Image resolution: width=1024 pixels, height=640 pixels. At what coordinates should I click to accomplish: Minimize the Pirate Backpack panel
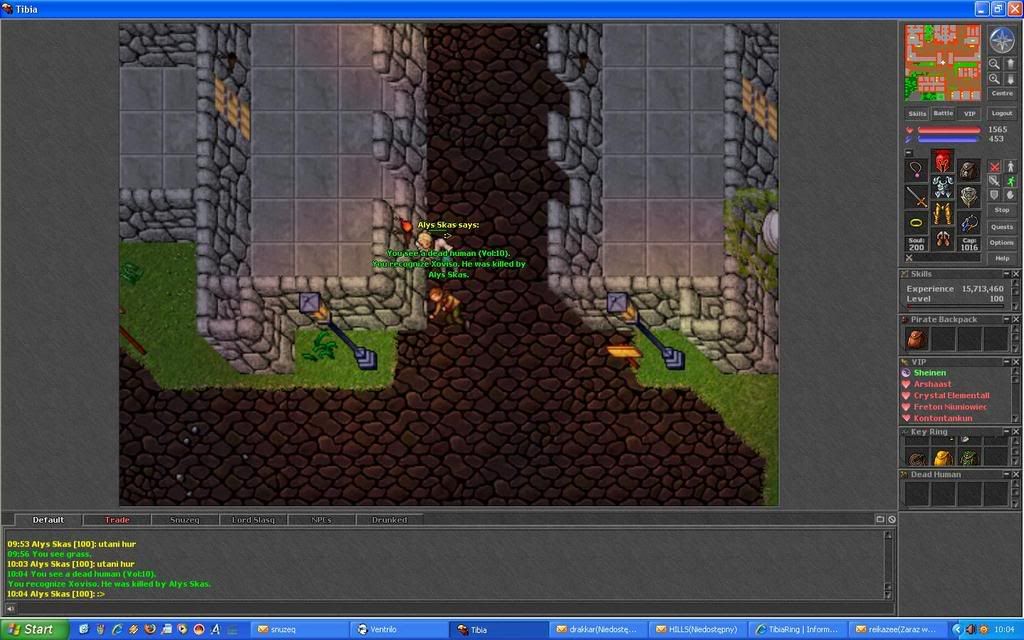[x=1006, y=319]
